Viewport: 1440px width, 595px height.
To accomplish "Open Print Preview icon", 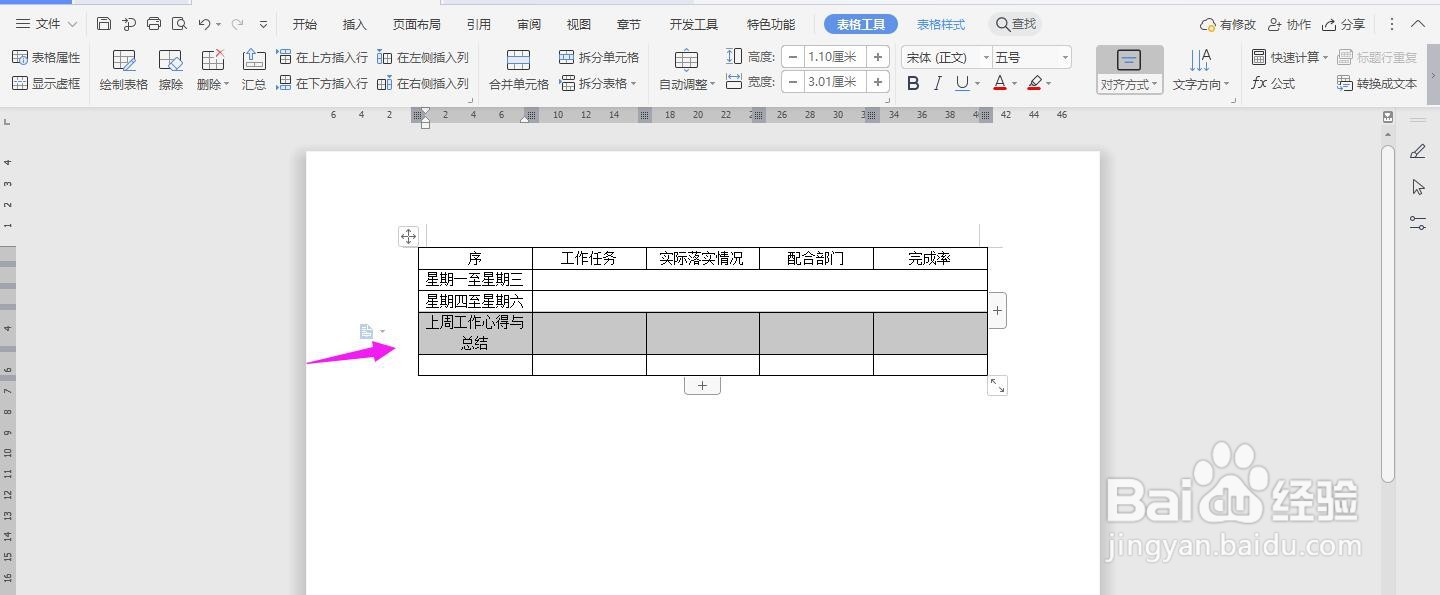I will click(x=179, y=24).
